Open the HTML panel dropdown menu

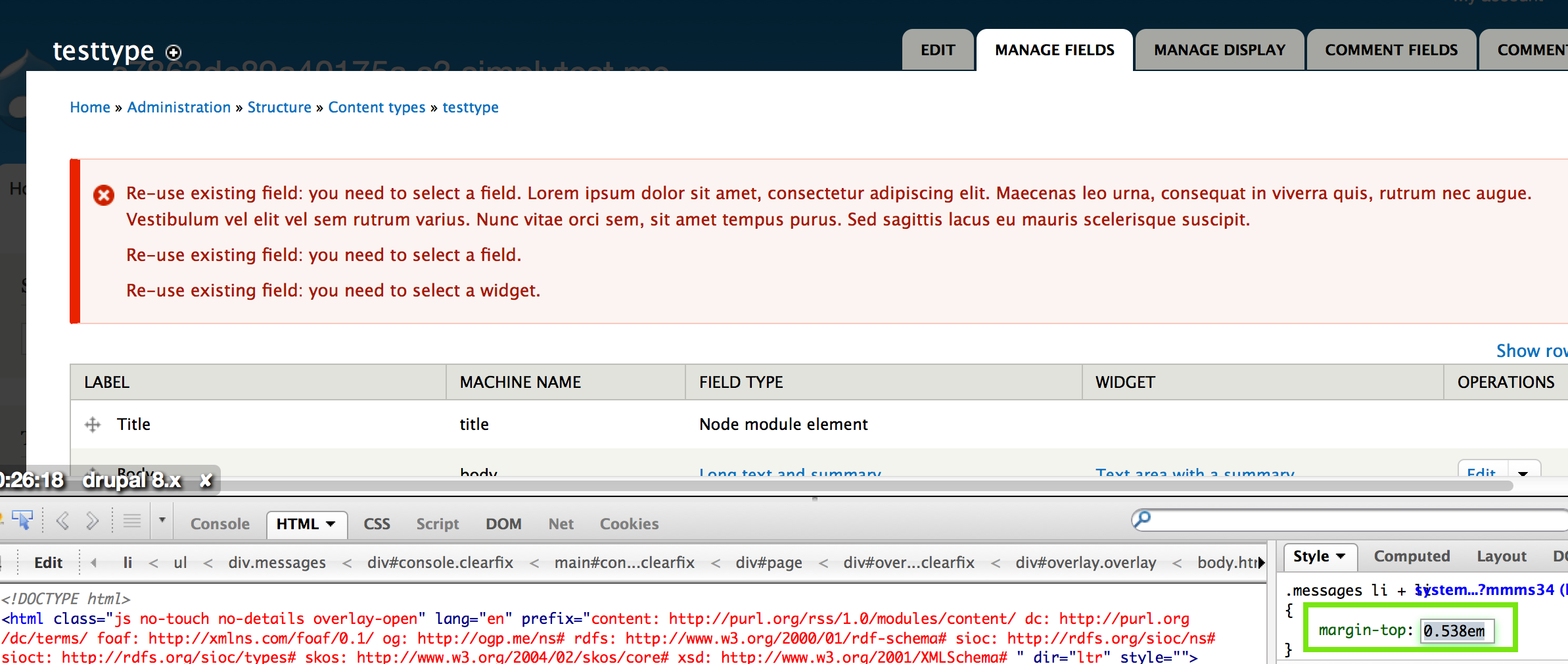click(331, 524)
